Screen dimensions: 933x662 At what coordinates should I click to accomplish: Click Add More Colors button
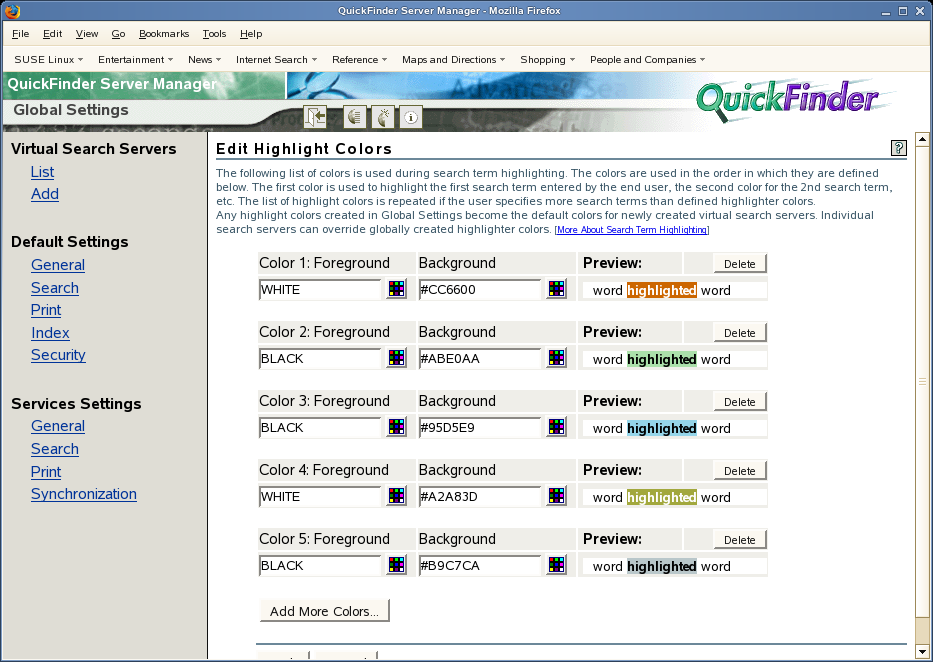pos(324,611)
